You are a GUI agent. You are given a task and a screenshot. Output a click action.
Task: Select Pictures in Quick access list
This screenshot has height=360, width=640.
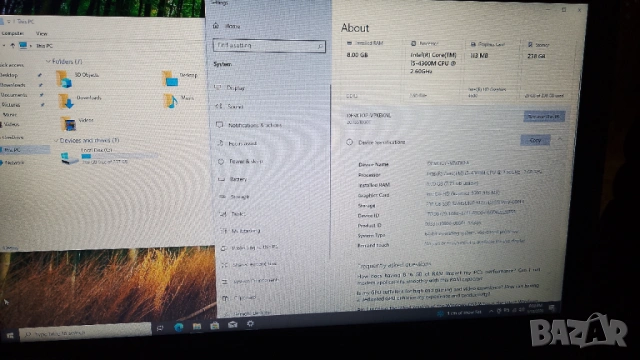pyautogui.click(x=11, y=105)
